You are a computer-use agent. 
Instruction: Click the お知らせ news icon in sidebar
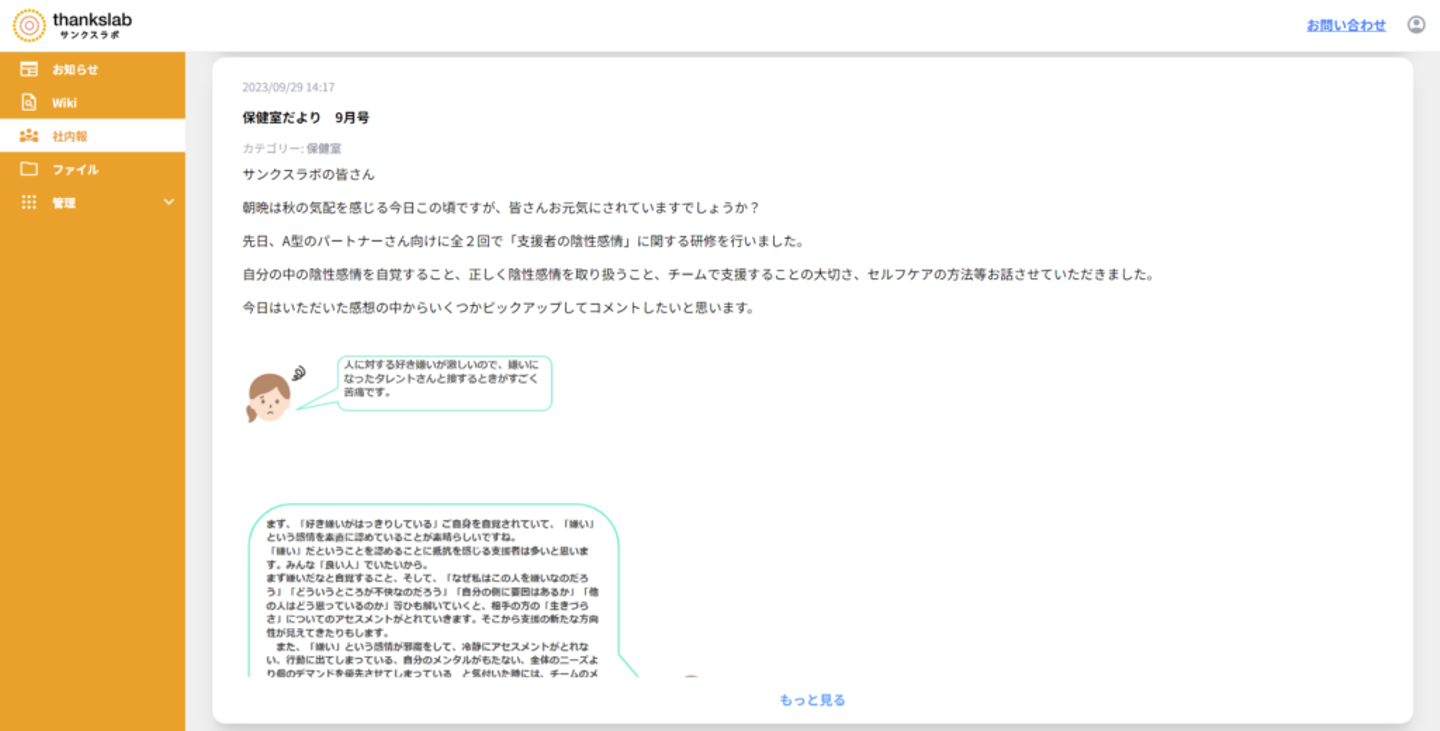pos(29,70)
